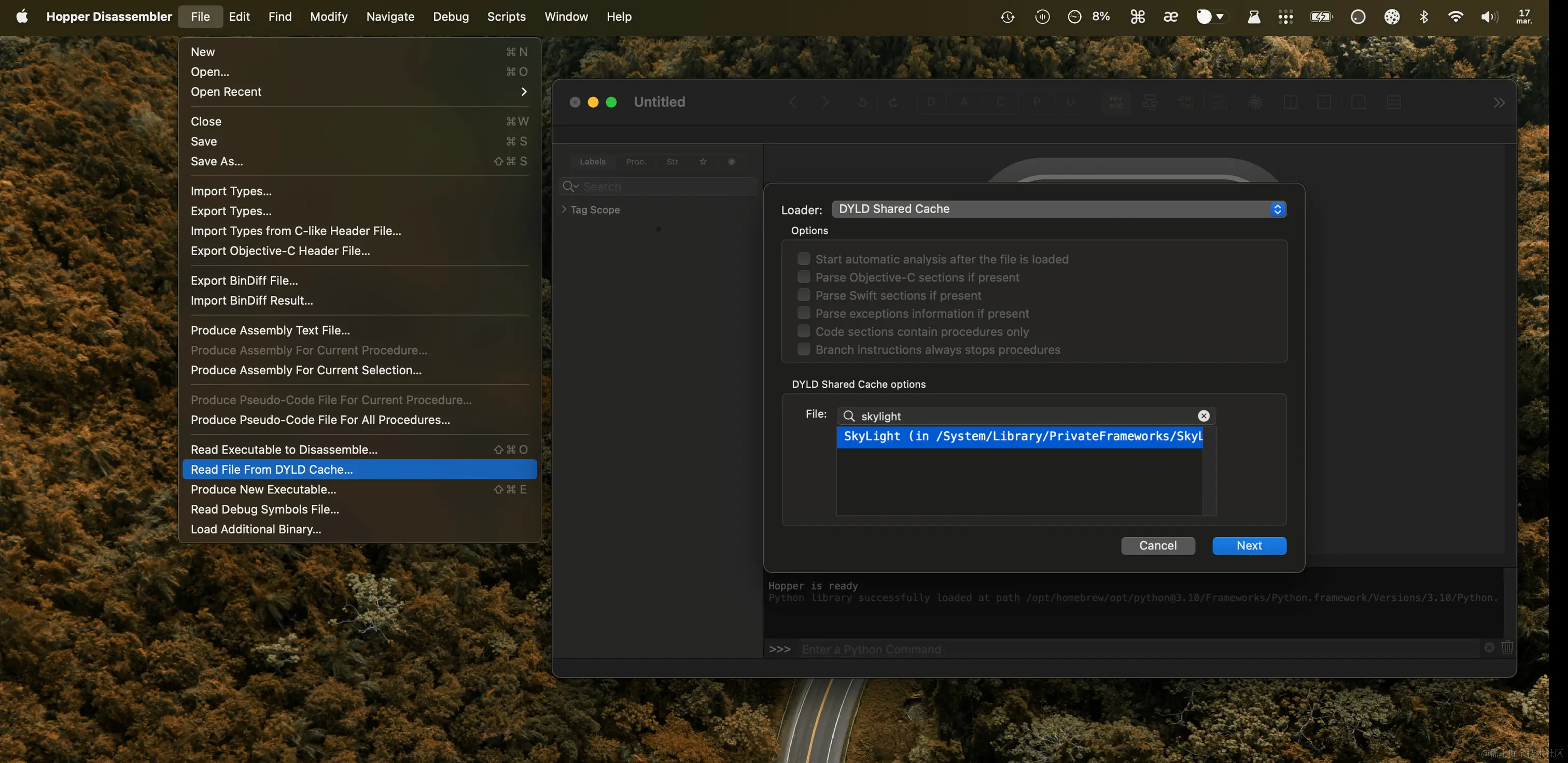Expand the Tag Scope tree item
This screenshot has height=763, width=1568.
[564, 209]
